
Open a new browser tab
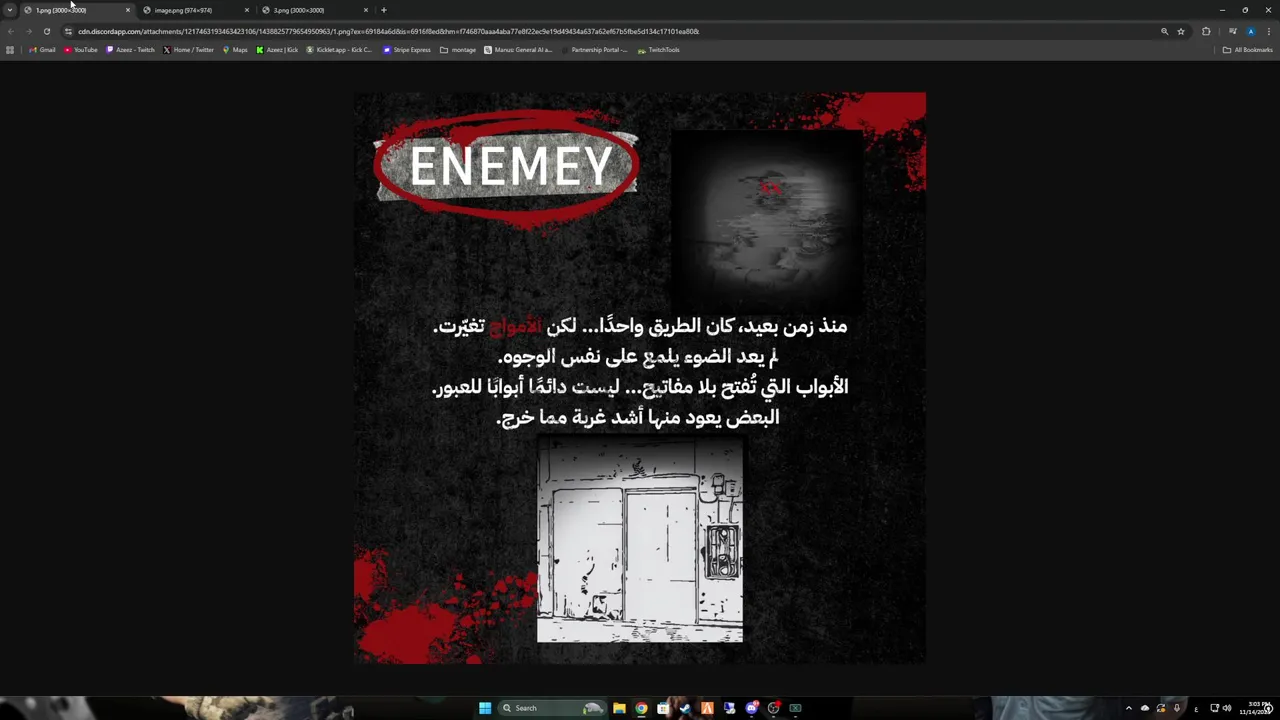pyautogui.click(x=384, y=10)
